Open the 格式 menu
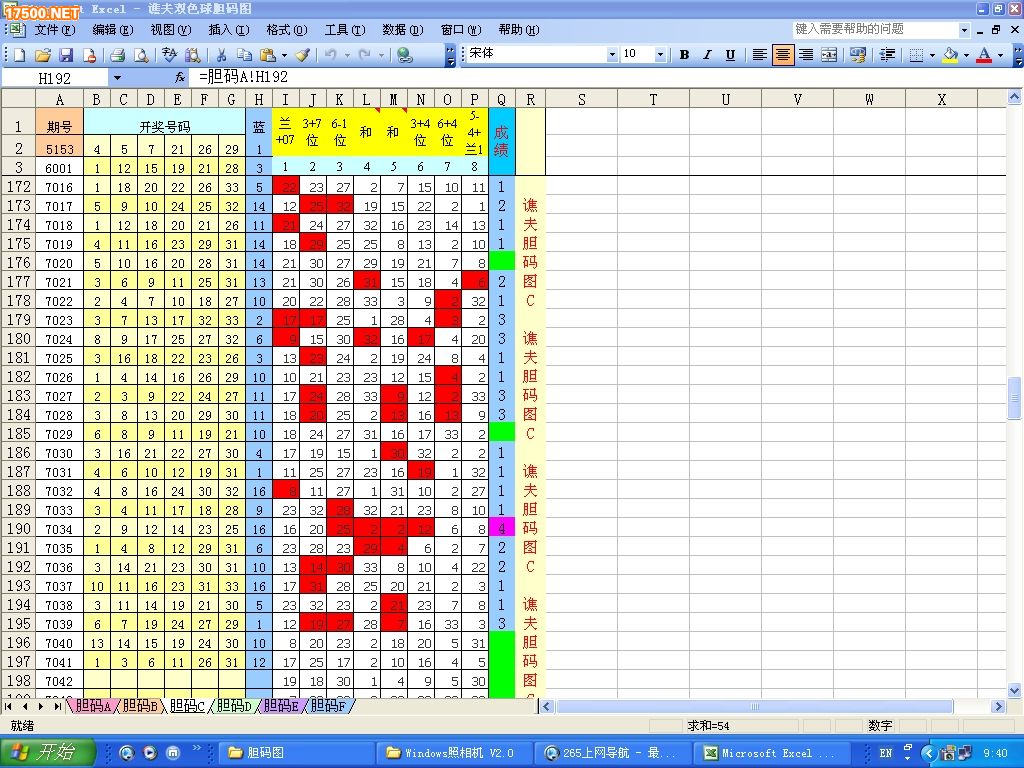 (287, 29)
